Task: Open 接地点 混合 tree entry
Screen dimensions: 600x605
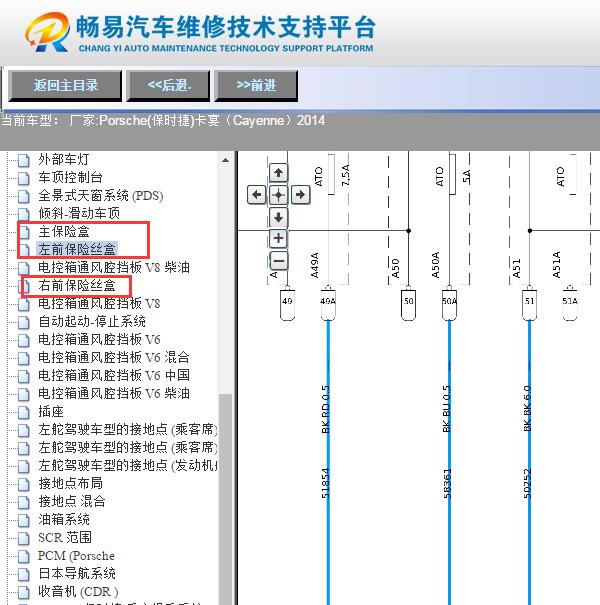Action: coord(72,501)
